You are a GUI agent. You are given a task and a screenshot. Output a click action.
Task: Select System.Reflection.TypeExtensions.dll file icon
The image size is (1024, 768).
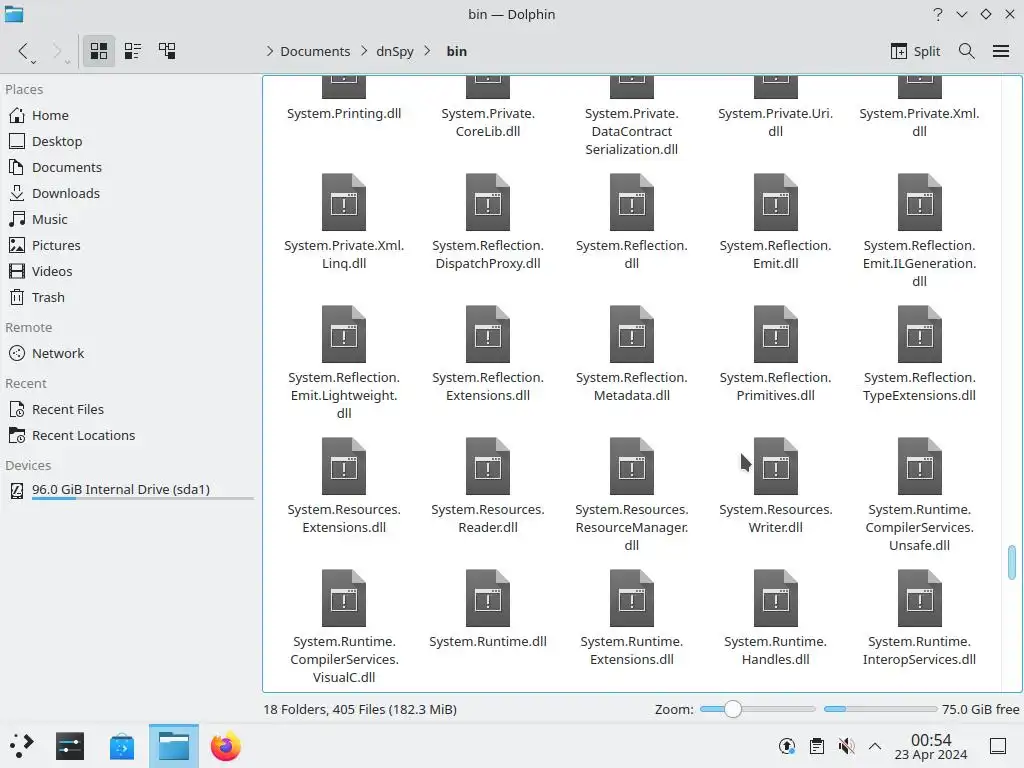click(920, 334)
